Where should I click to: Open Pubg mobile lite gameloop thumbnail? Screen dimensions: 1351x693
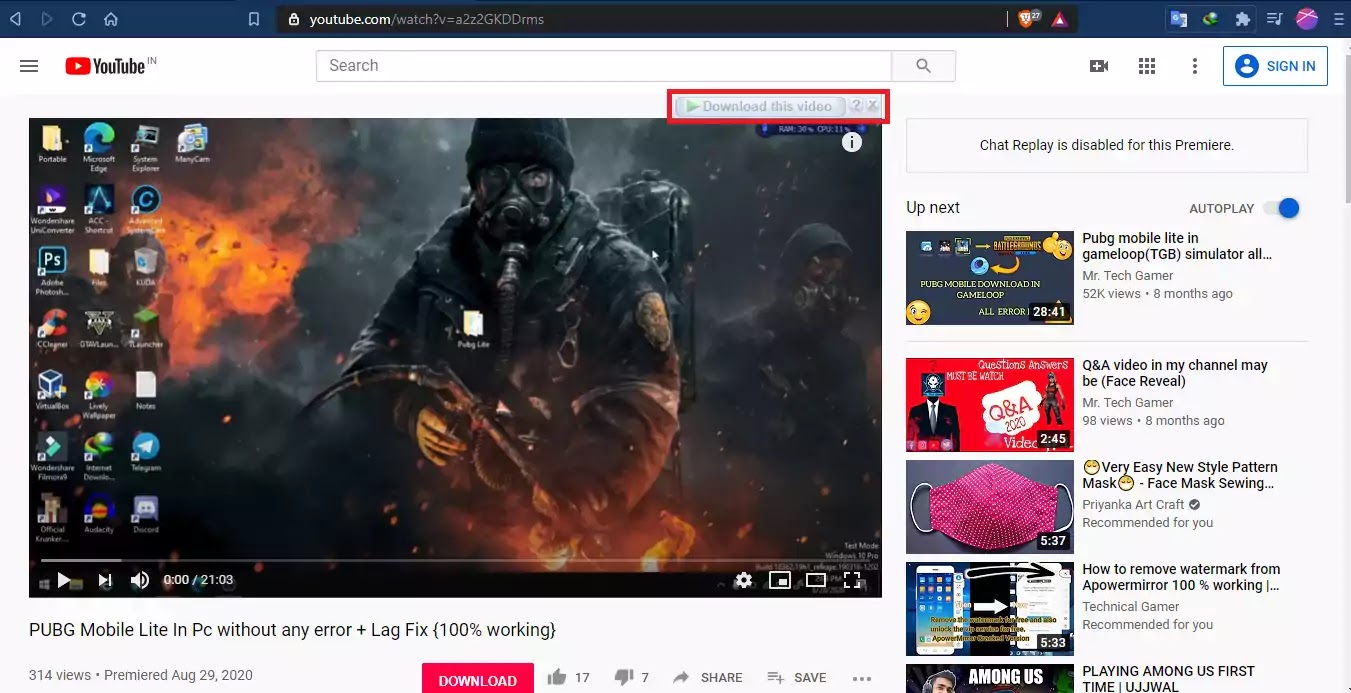pyautogui.click(x=989, y=278)
